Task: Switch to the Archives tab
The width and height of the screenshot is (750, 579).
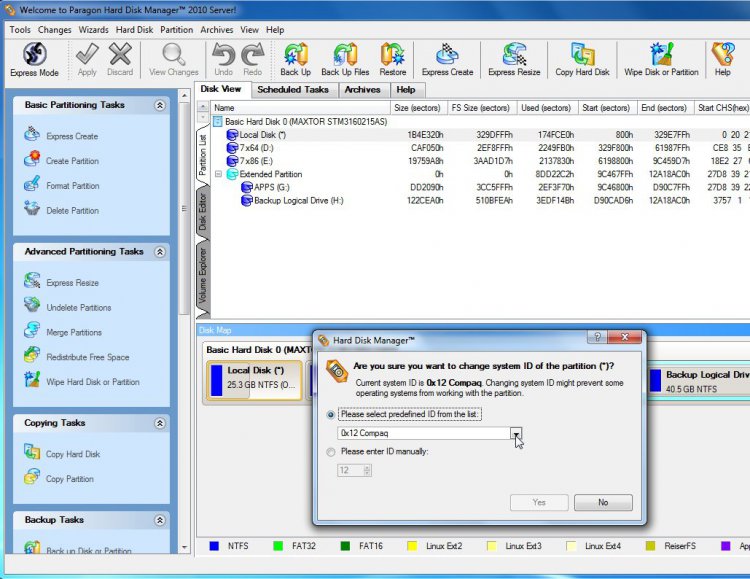Action: pos(363,89)
